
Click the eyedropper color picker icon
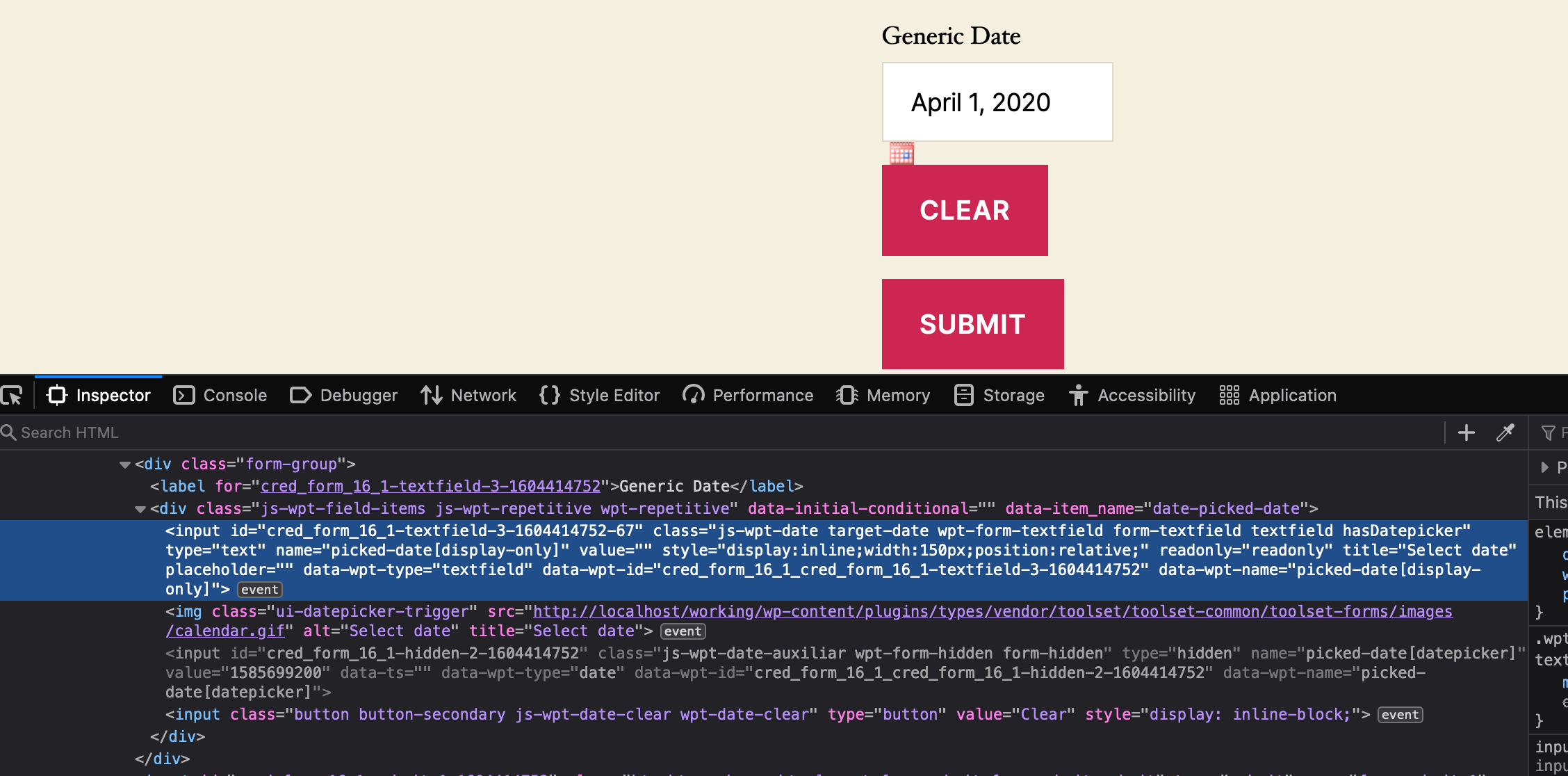pyautogui.click(x=1506, y=433)
